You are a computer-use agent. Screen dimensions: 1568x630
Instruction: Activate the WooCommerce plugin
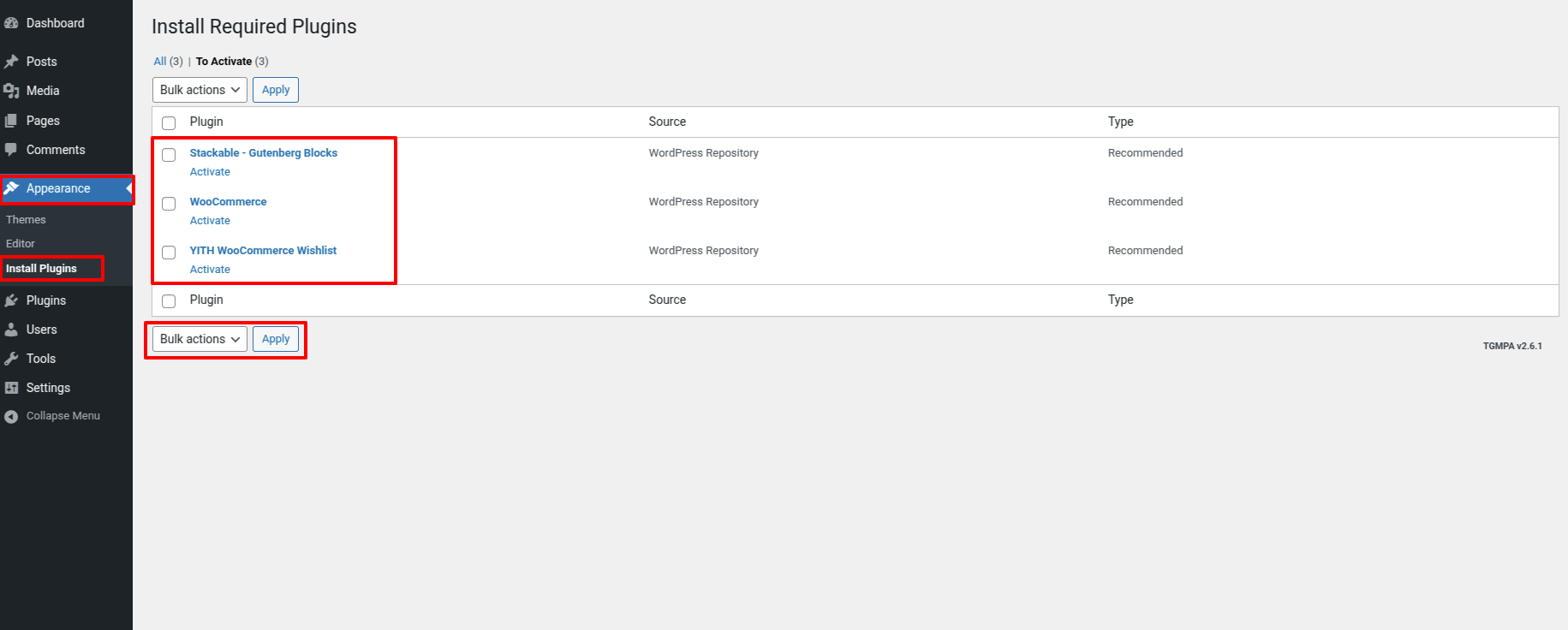coord(210,221)
